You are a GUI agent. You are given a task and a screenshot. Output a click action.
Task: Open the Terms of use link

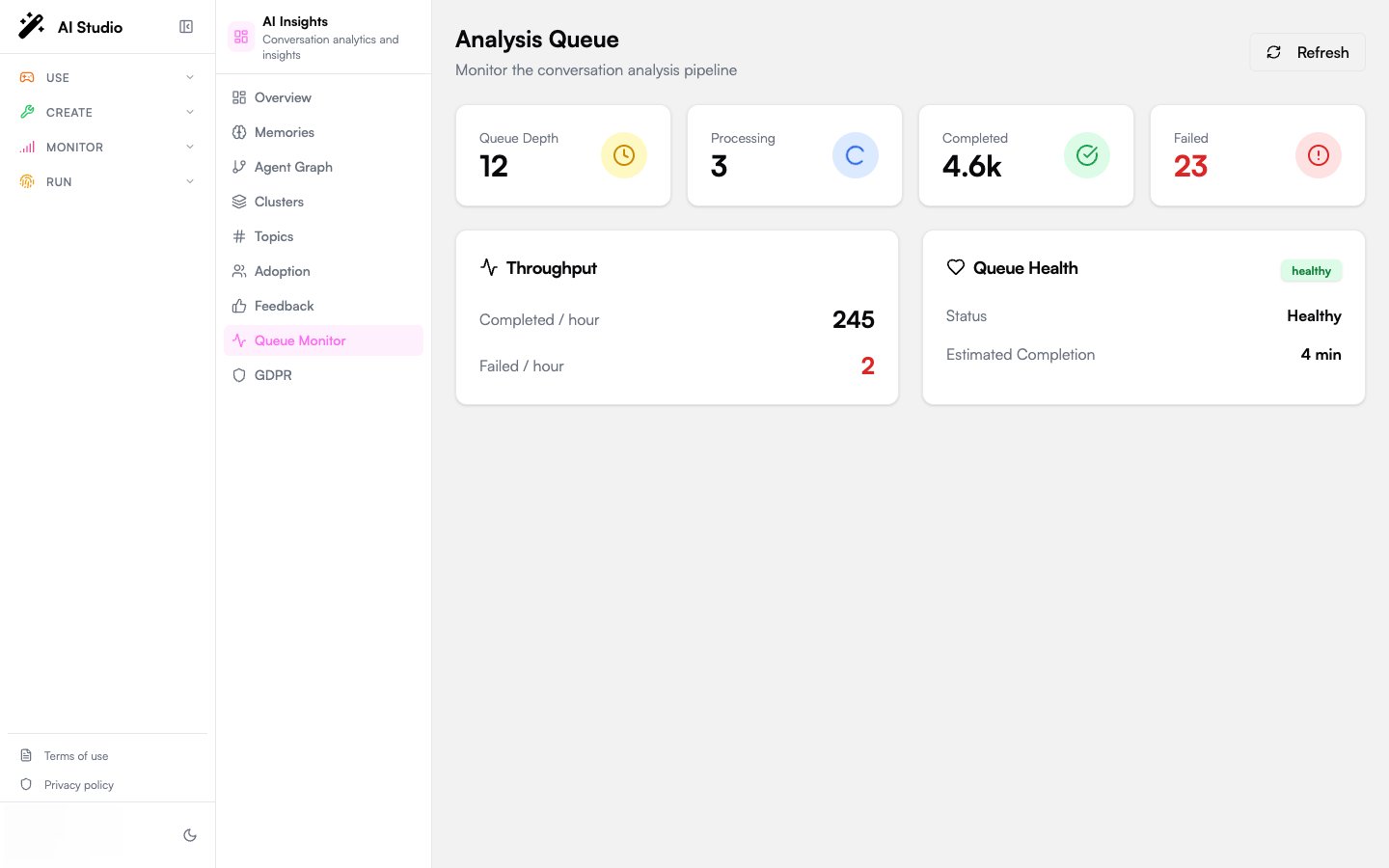(76, 756)
